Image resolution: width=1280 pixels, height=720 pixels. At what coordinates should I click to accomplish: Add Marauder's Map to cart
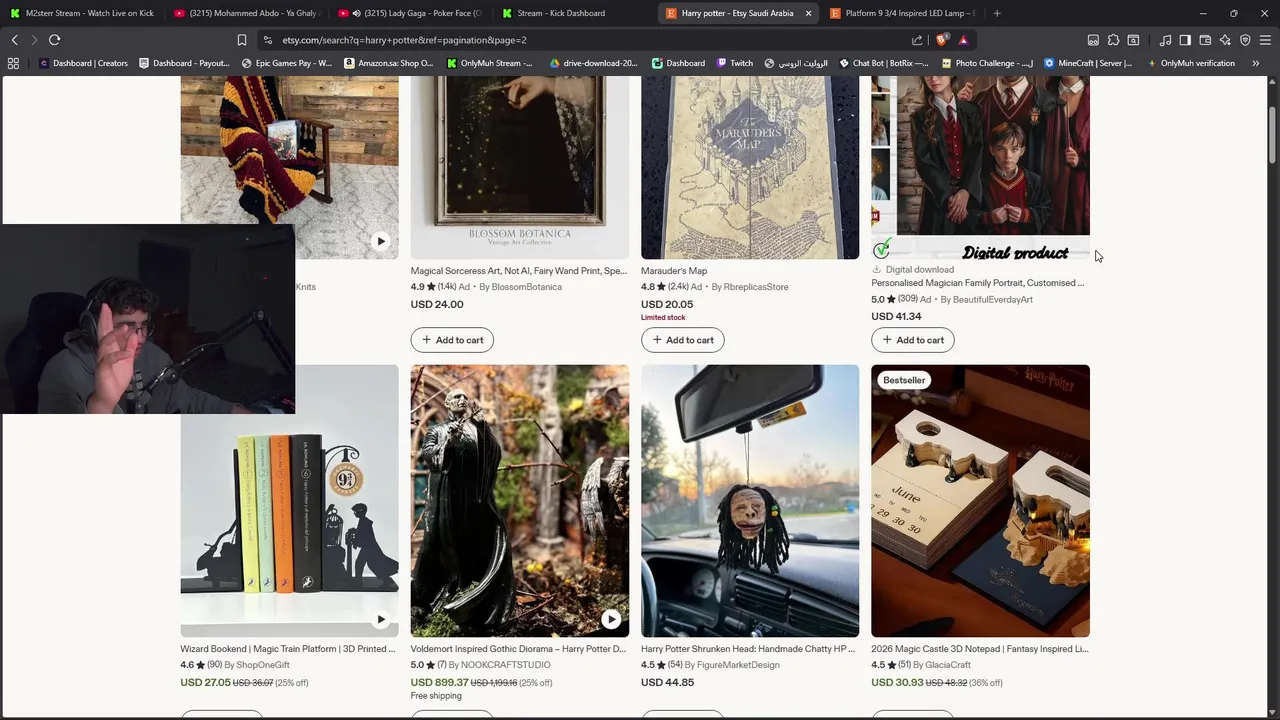coord(682,340)
